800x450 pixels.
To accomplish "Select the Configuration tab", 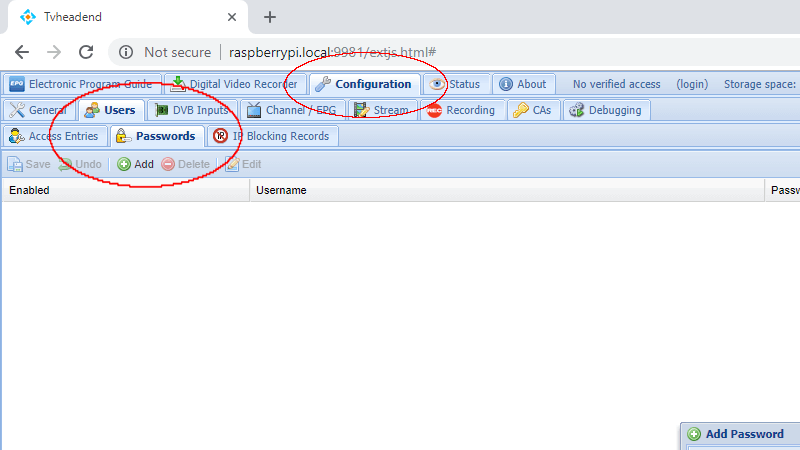I will [364, 84].
